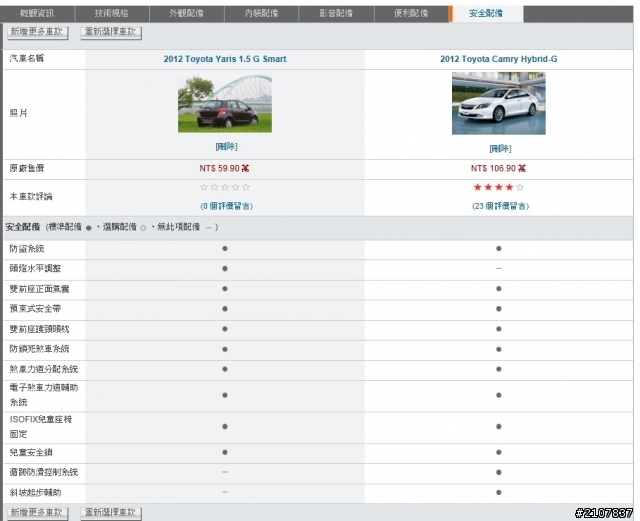Delete the Camry Hybrid from comparison
The width and height of the screenshot is (640, 521).
click(x=500, y=149)
